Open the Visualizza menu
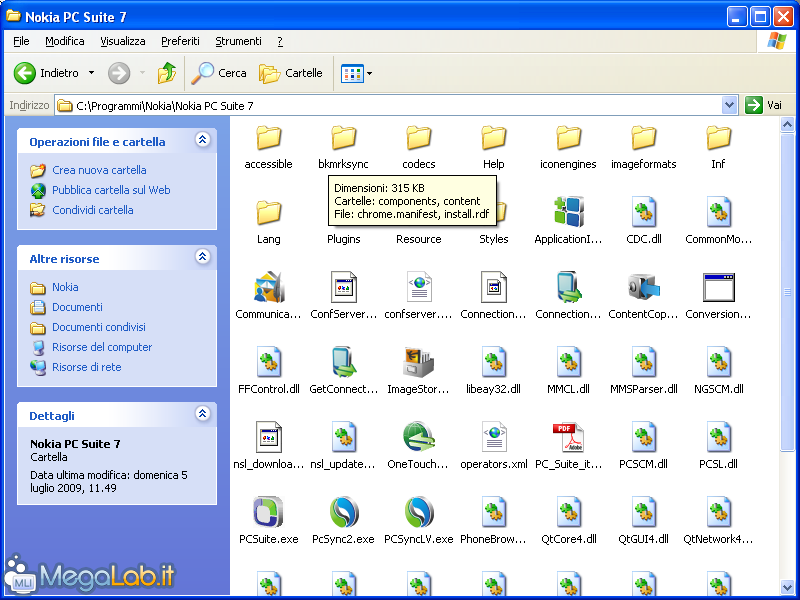 tap(122, 41)
